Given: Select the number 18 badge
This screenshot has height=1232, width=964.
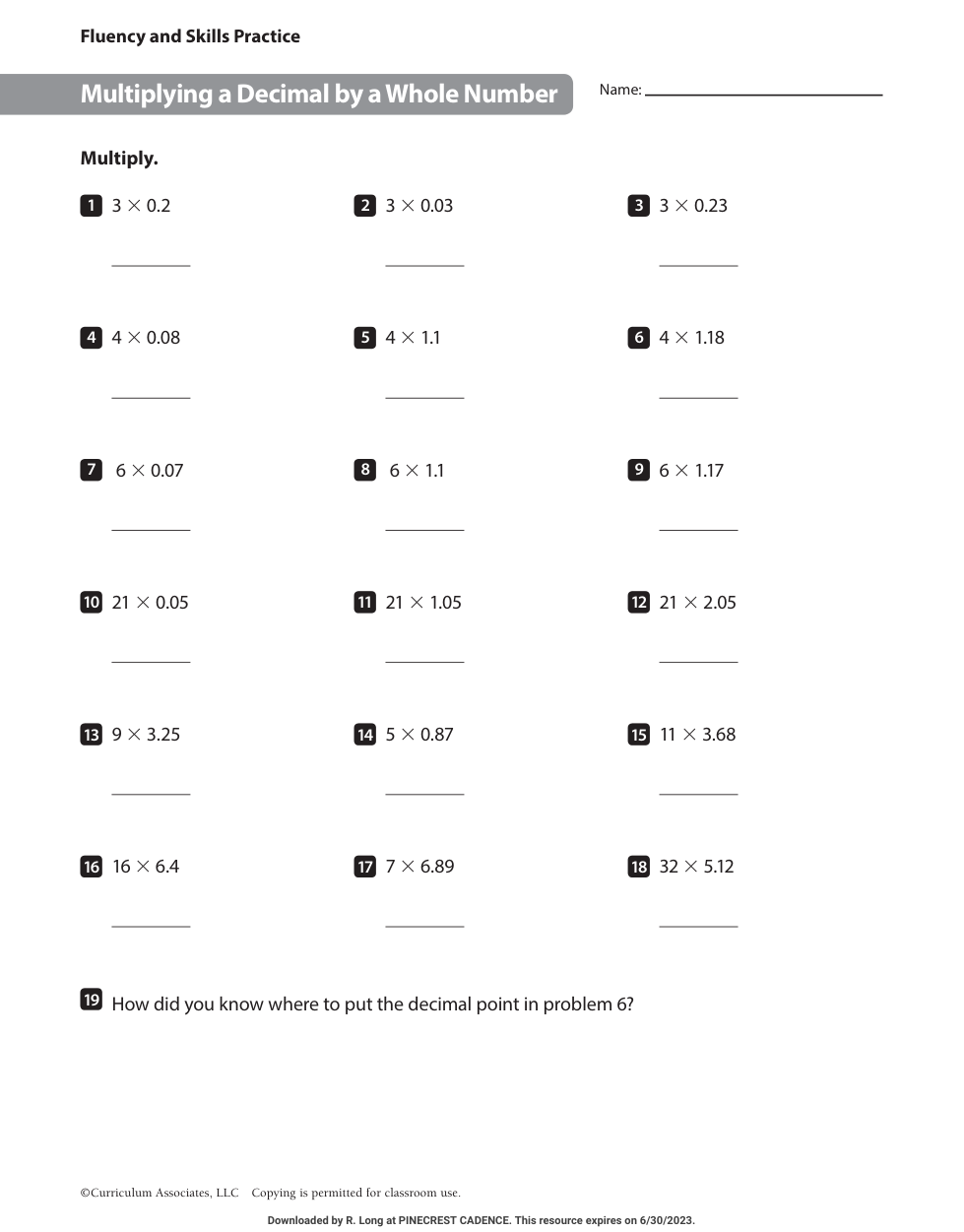Looking at the screenshot, I should coord(638,867).
